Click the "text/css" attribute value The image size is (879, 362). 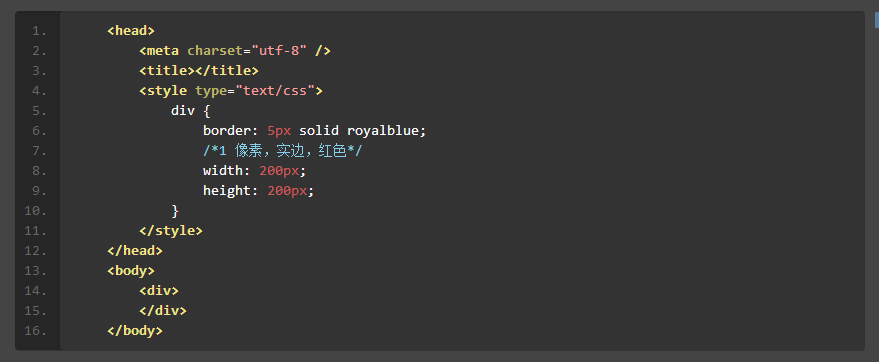pyautogui.click(x=275, y=91)
